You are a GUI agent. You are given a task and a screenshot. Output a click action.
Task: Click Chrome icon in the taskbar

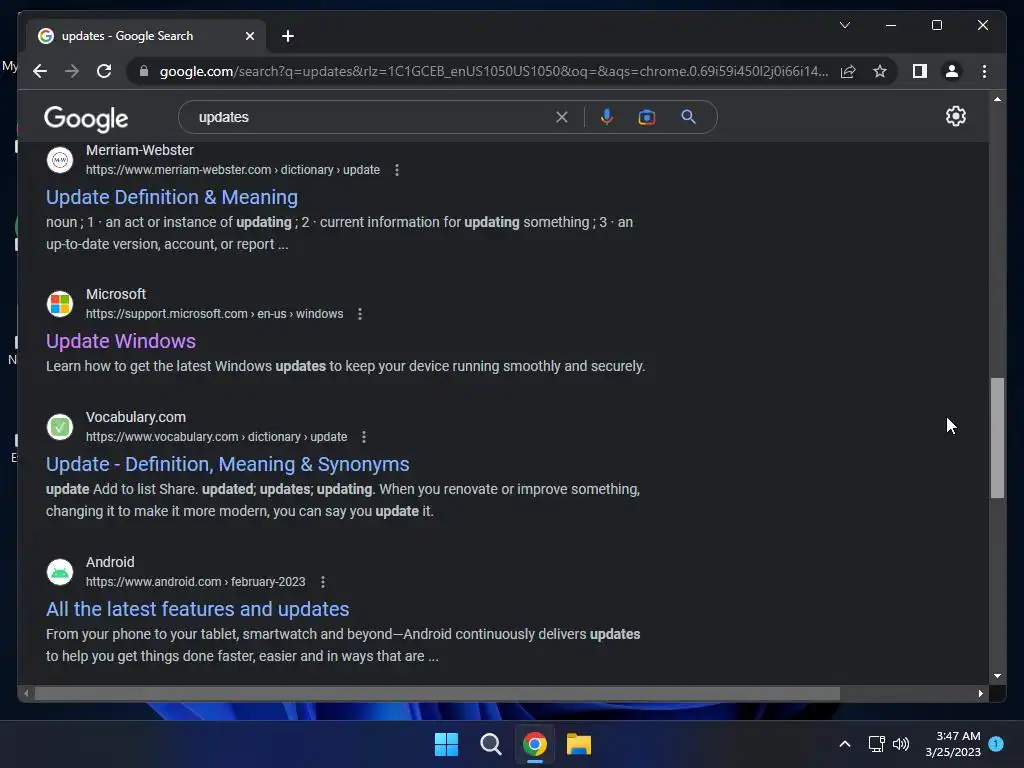(x=535, y=744)
